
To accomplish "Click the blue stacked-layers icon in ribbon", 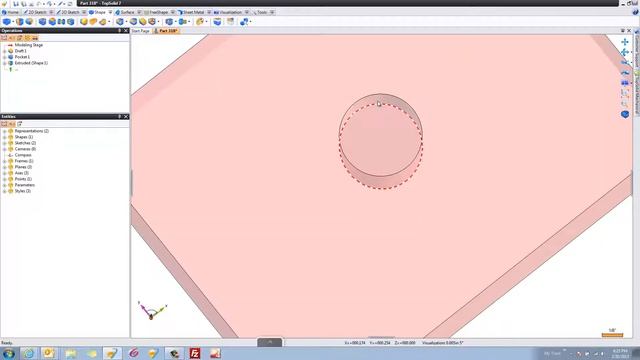I will tap(217, 22).
